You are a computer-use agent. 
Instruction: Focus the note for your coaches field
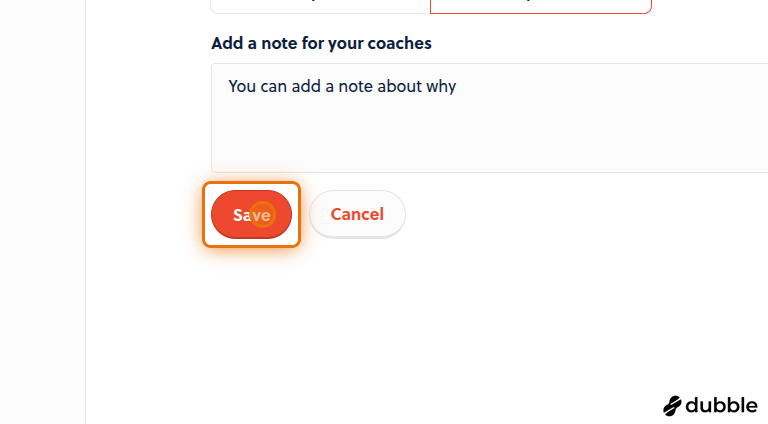489,118
